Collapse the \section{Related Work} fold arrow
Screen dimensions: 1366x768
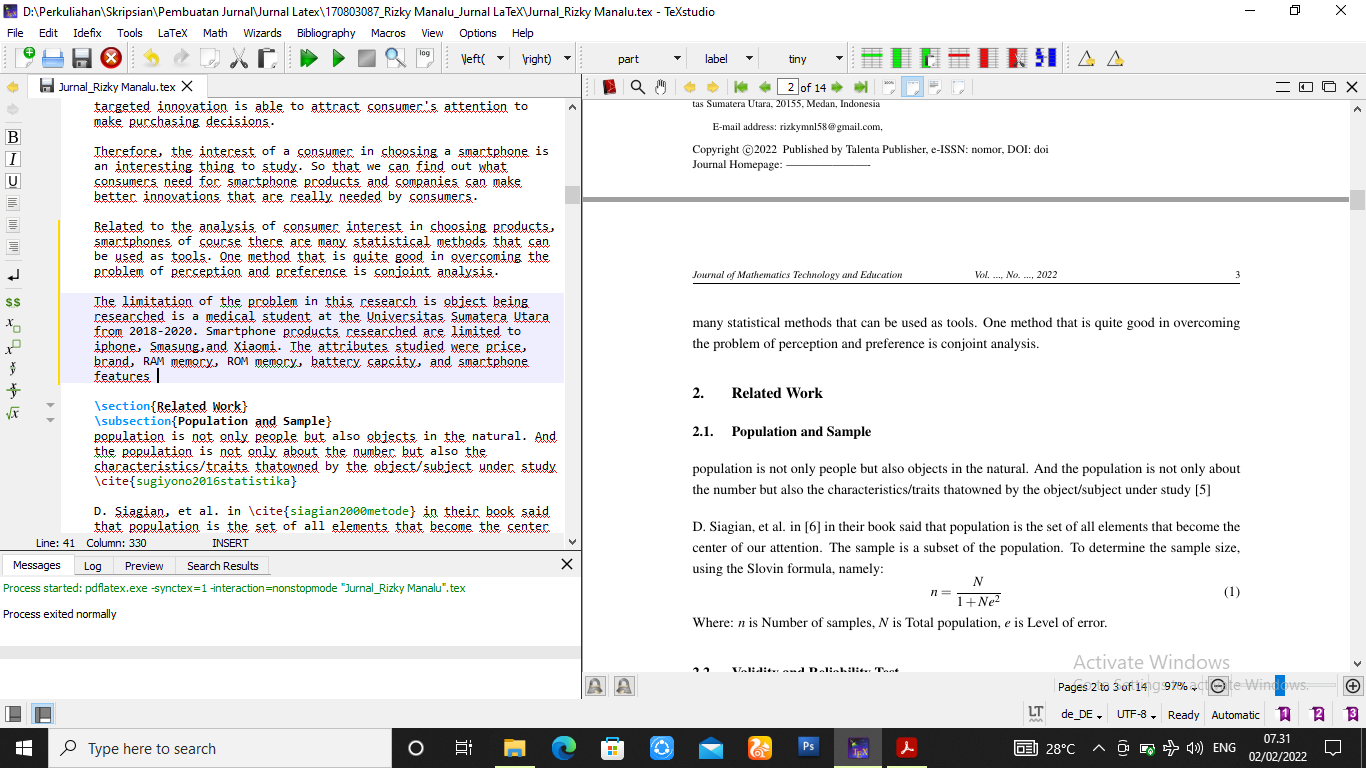tap(51, 406)
